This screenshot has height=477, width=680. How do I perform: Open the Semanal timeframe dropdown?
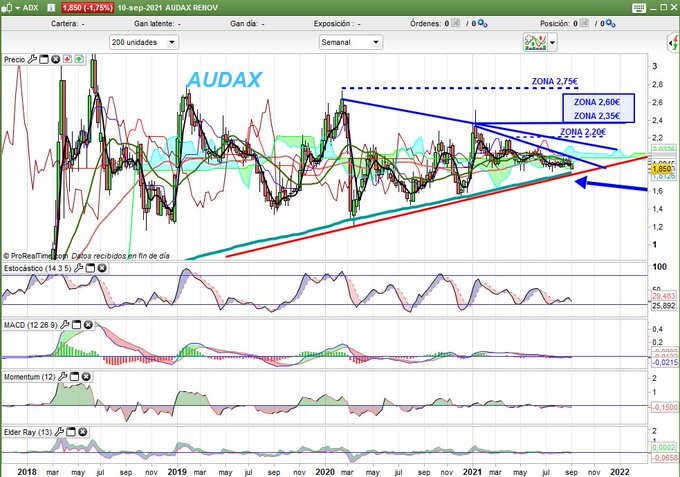350,42
